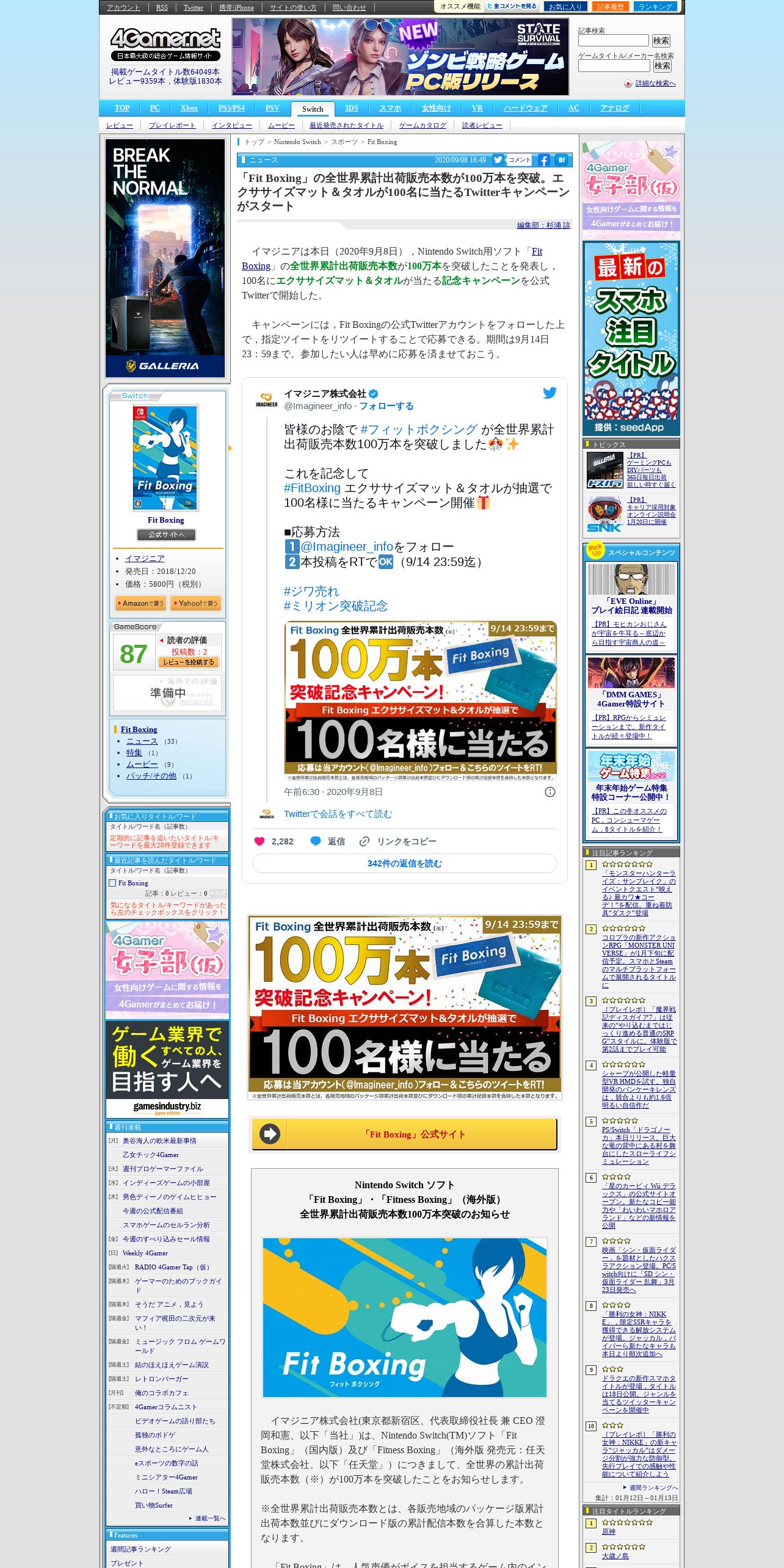Open the Xbox platform tab
784x1568 pixels.
tap(189, 108)
